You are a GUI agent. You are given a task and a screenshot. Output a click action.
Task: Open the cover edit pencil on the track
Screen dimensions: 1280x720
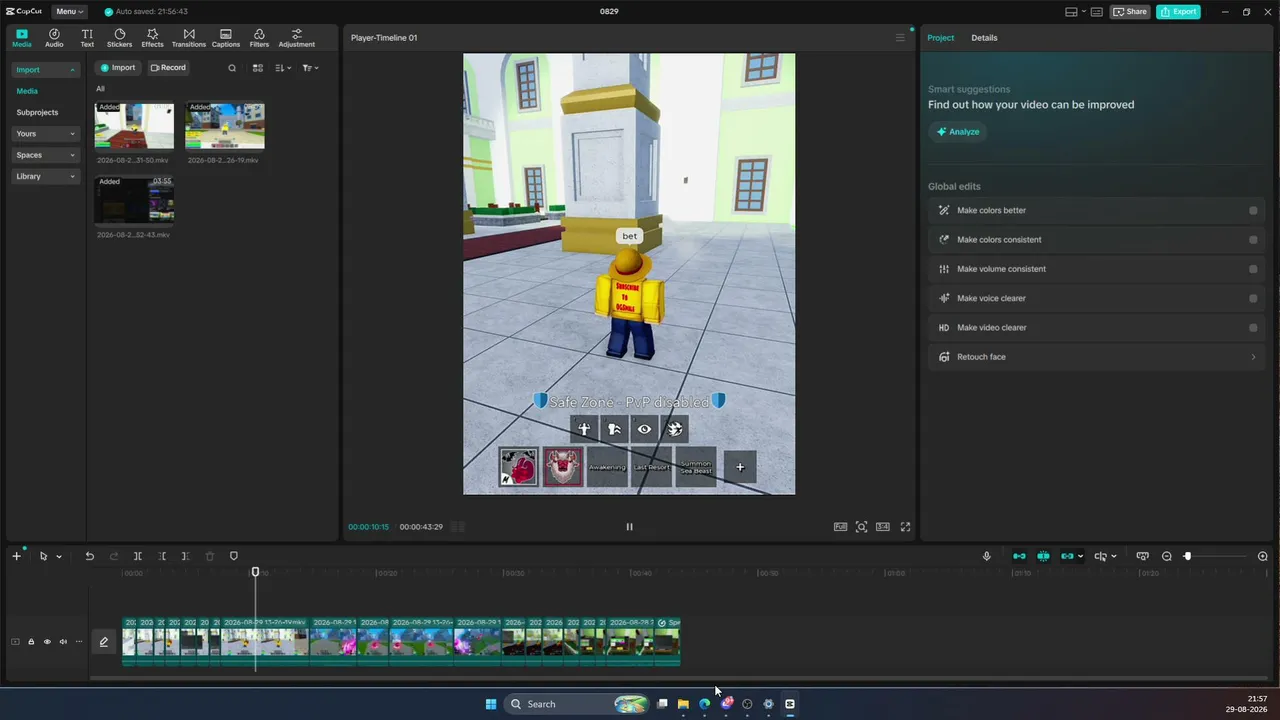(x=104, y=642)
